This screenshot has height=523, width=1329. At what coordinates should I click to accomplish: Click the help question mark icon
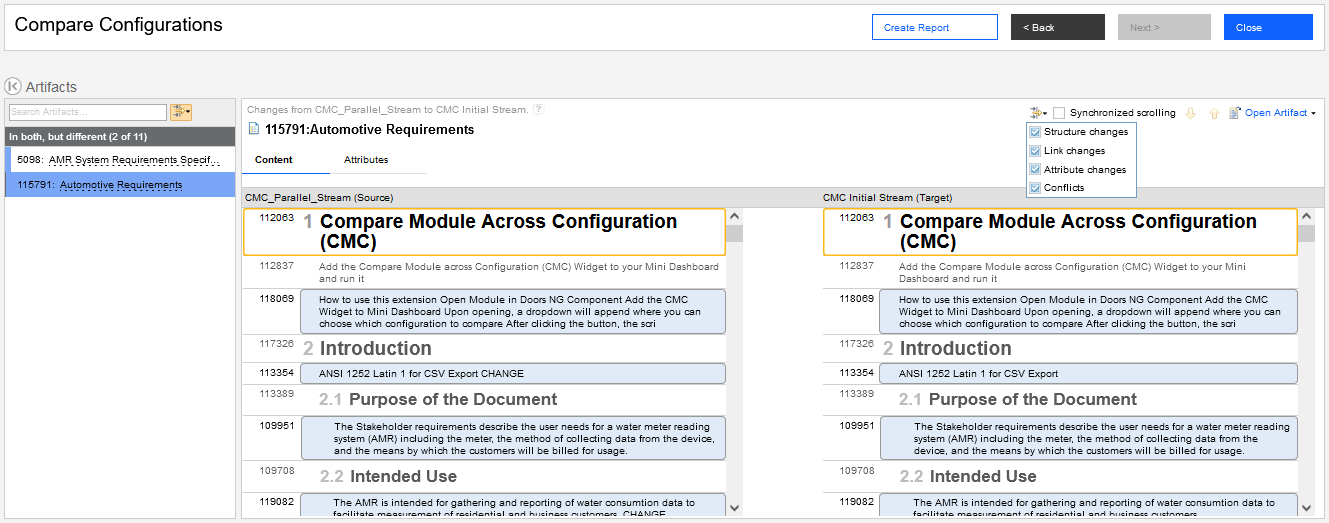click(538, 109)
